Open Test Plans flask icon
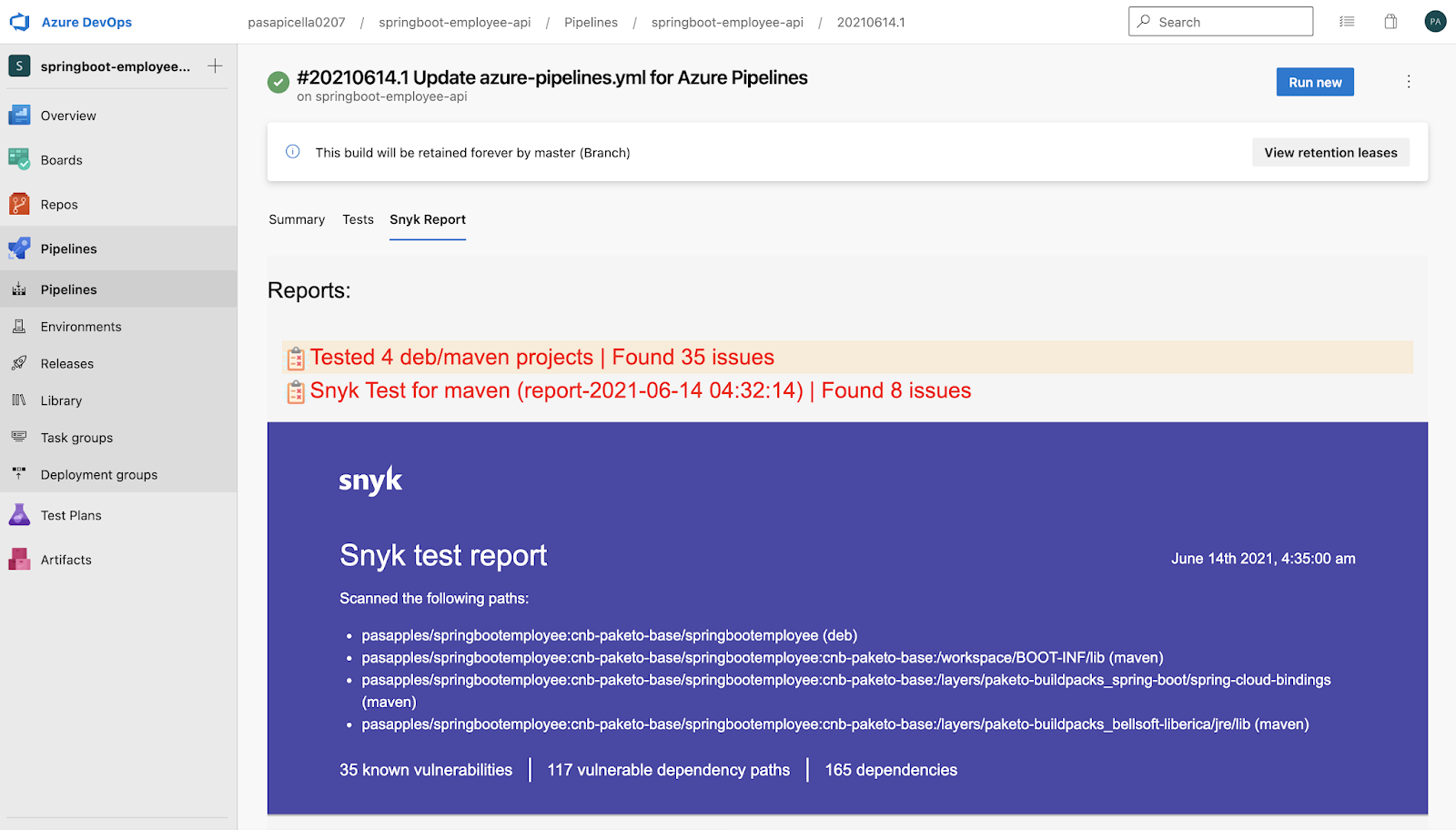This screenshot has width=1456, height=830. 19,515
